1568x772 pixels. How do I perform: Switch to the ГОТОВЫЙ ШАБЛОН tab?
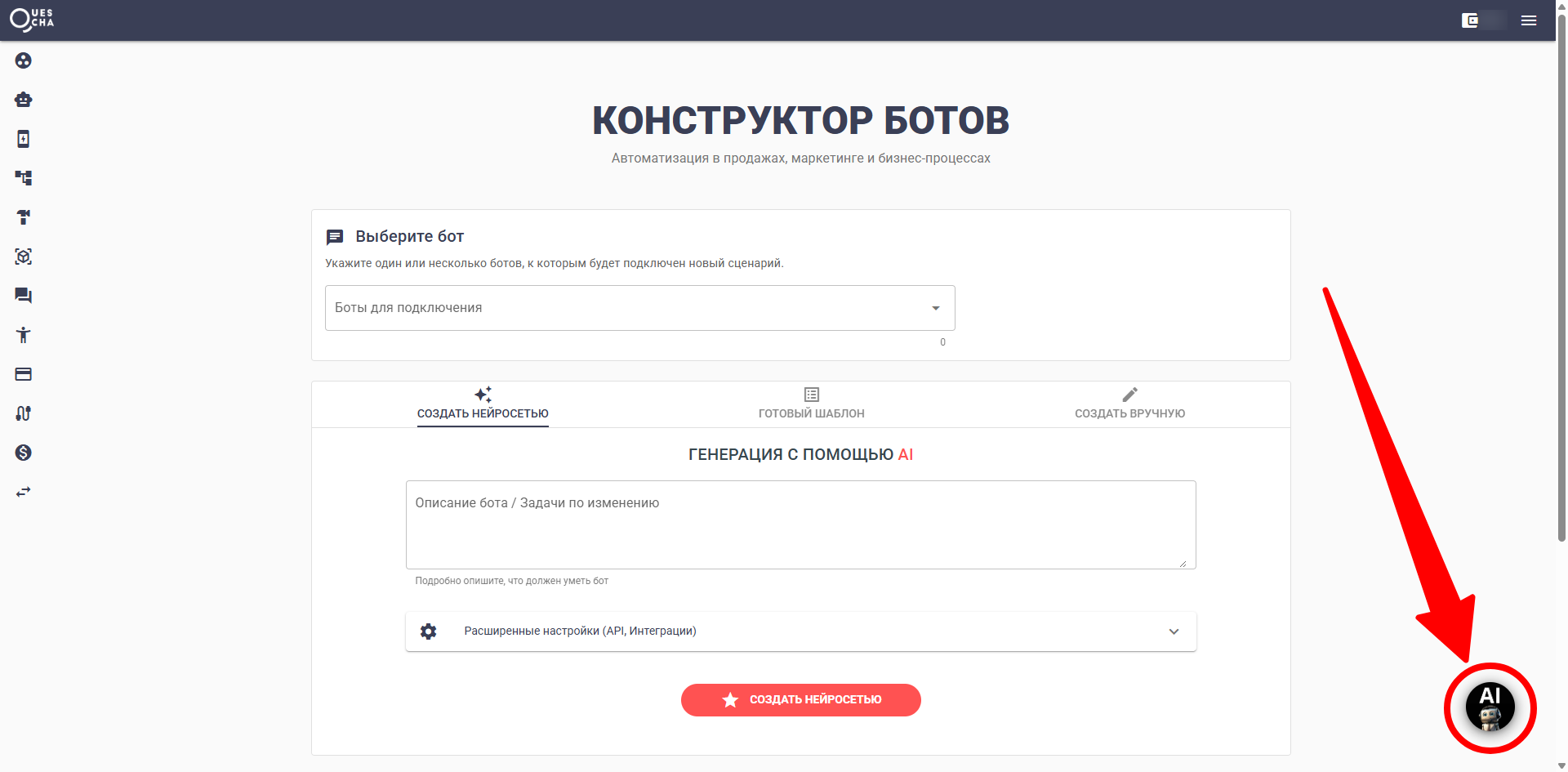(811, 404)
